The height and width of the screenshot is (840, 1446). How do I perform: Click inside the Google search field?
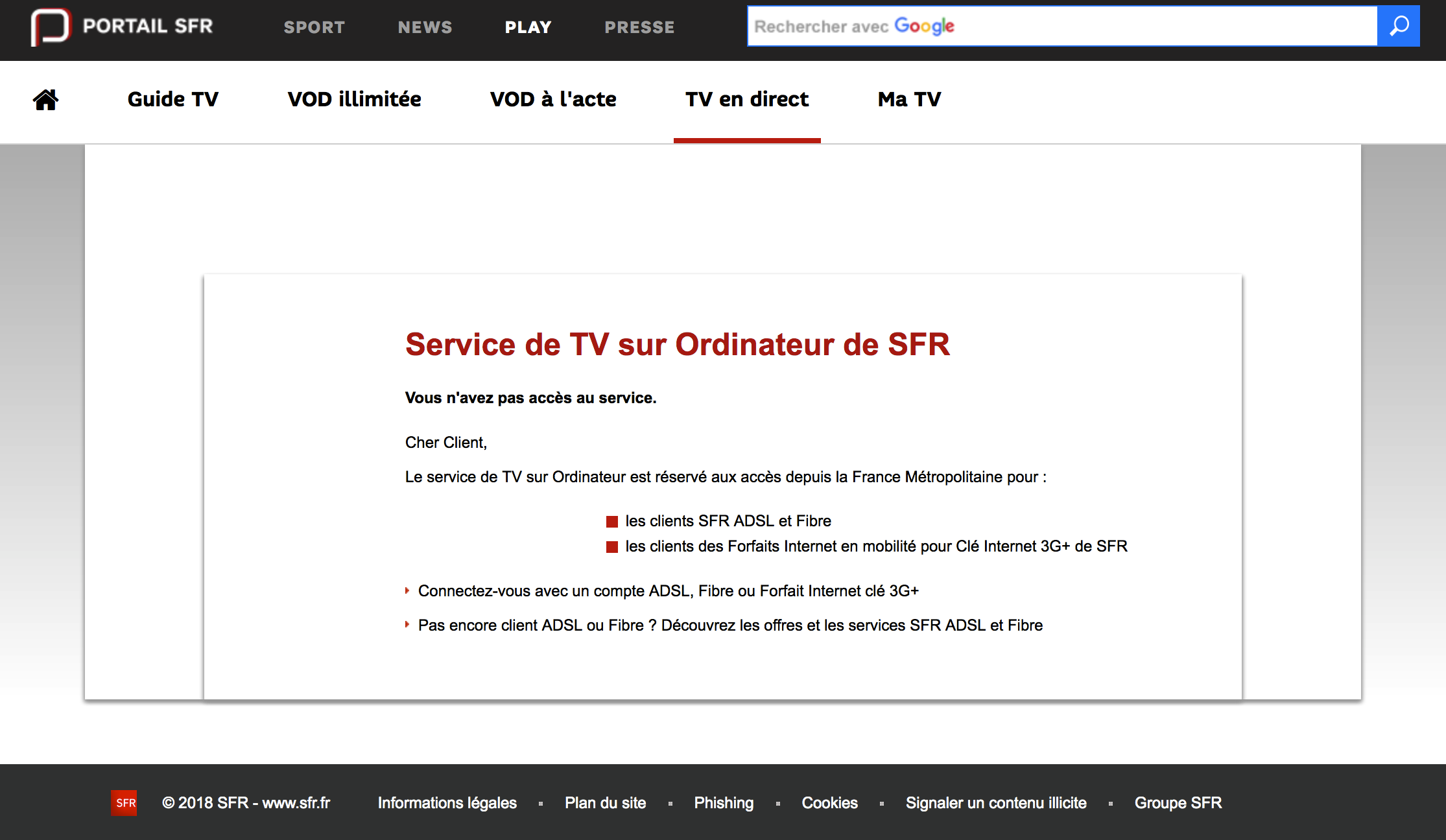pyautogui.click(x=1037, y=26)
